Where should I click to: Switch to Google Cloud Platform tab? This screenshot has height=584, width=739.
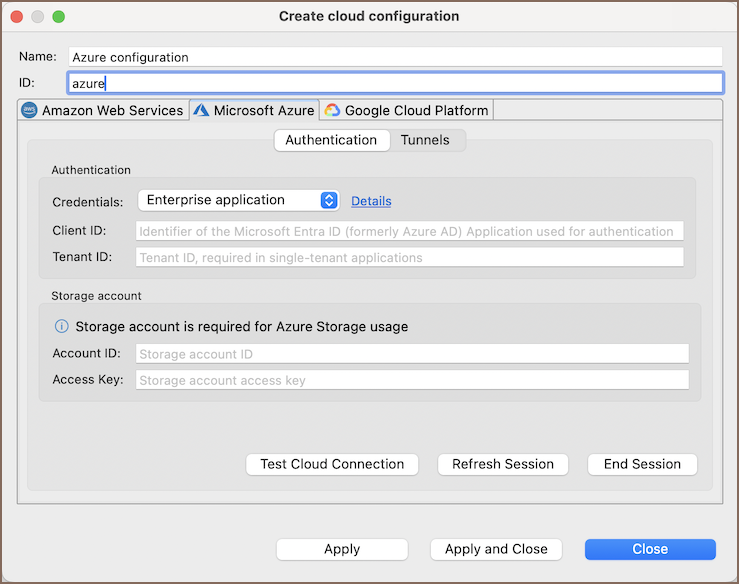pyautogui.click(x=406, y=111)
